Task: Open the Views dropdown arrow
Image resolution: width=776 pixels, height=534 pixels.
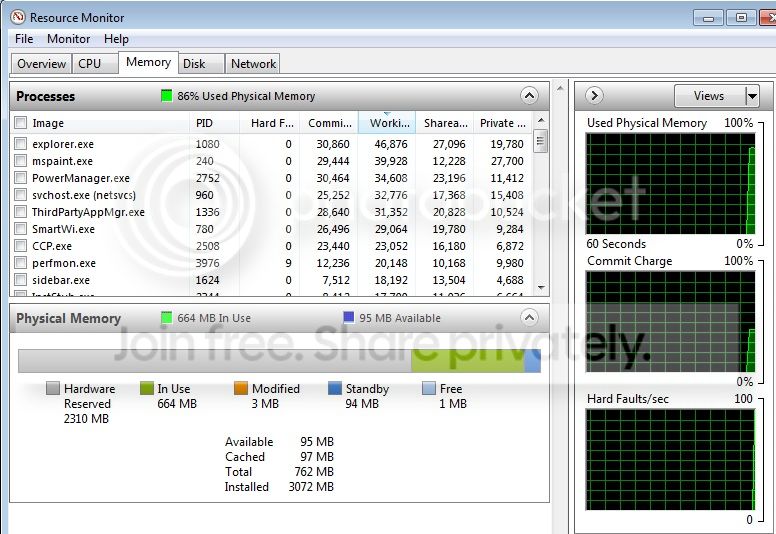Action: tap(752, 96)
